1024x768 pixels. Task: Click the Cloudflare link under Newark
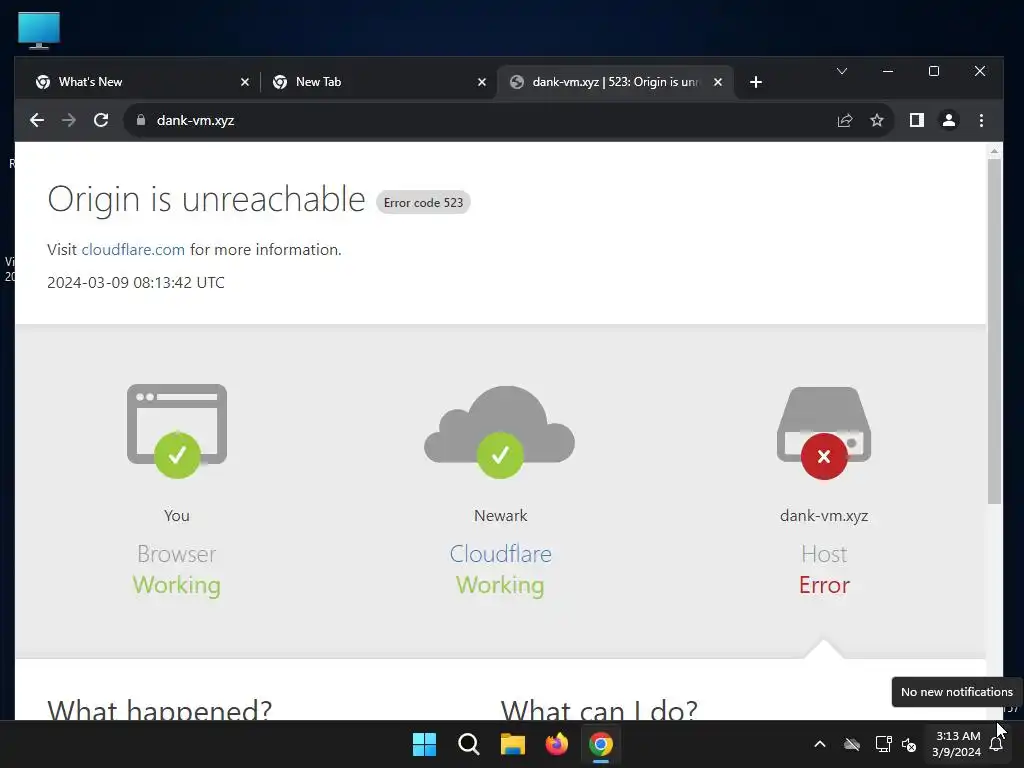(x=500, y=554)
